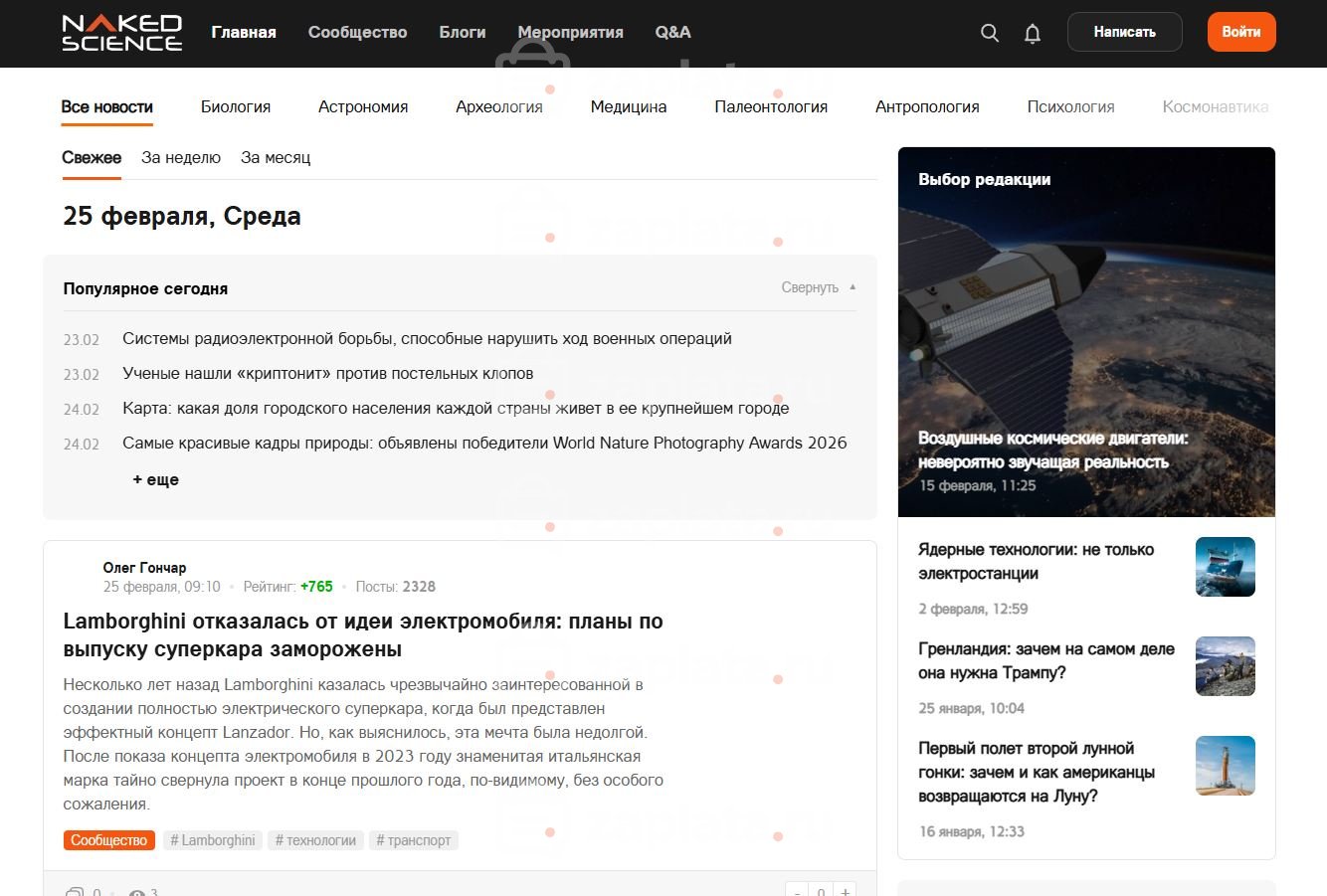Open the search magnifier icon
The image size is (1327, 896).
(x=990, y=33)
